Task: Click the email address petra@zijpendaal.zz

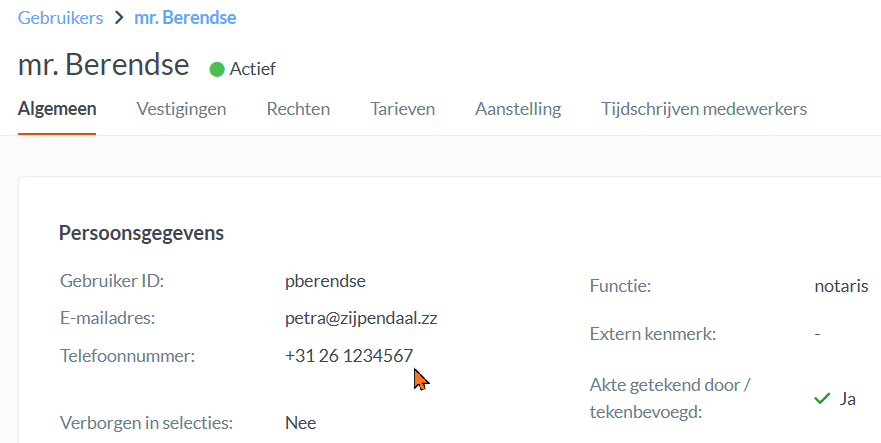Action: point(361,318)
